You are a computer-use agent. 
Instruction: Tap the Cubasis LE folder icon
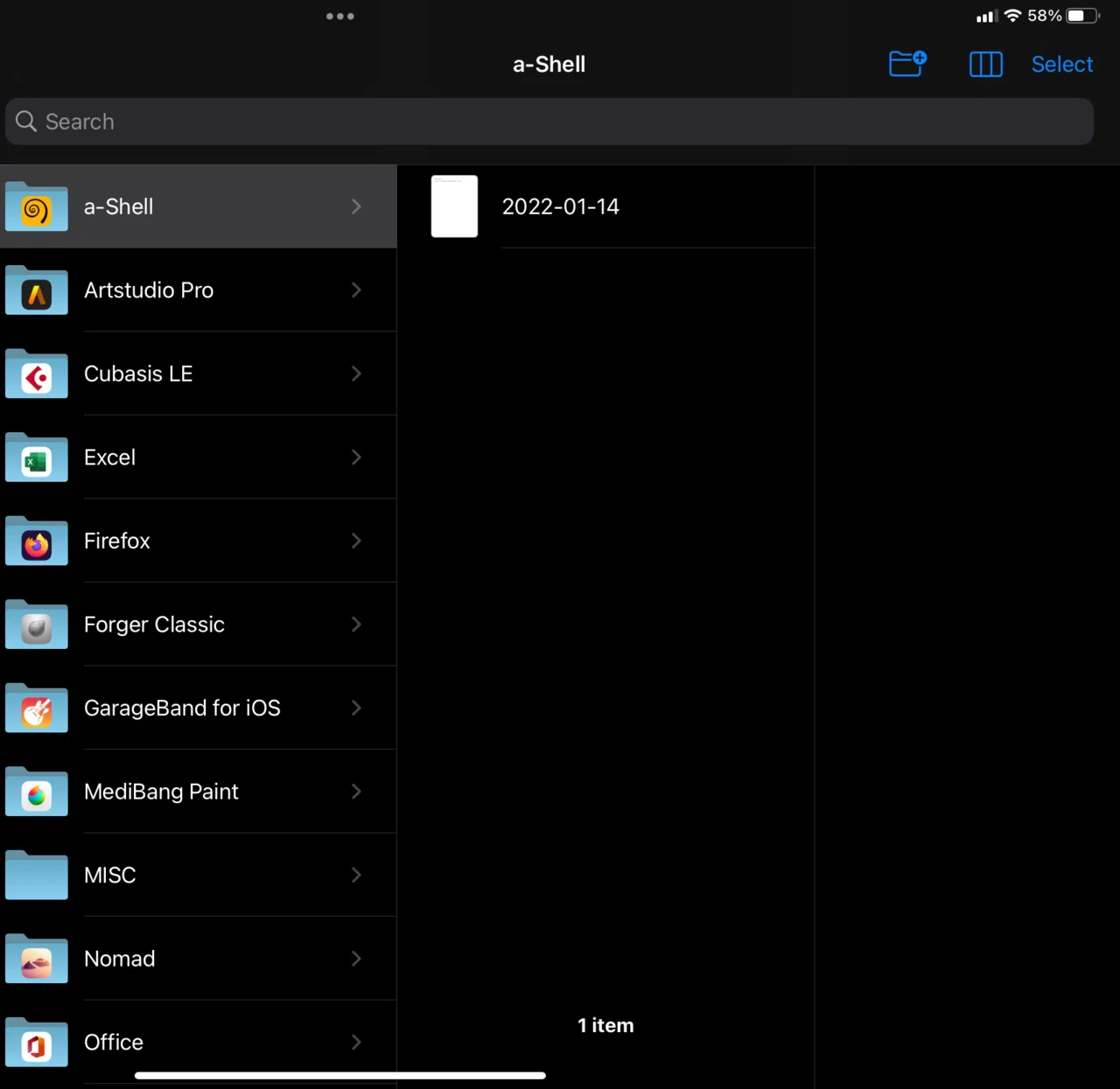coord(37,373)
